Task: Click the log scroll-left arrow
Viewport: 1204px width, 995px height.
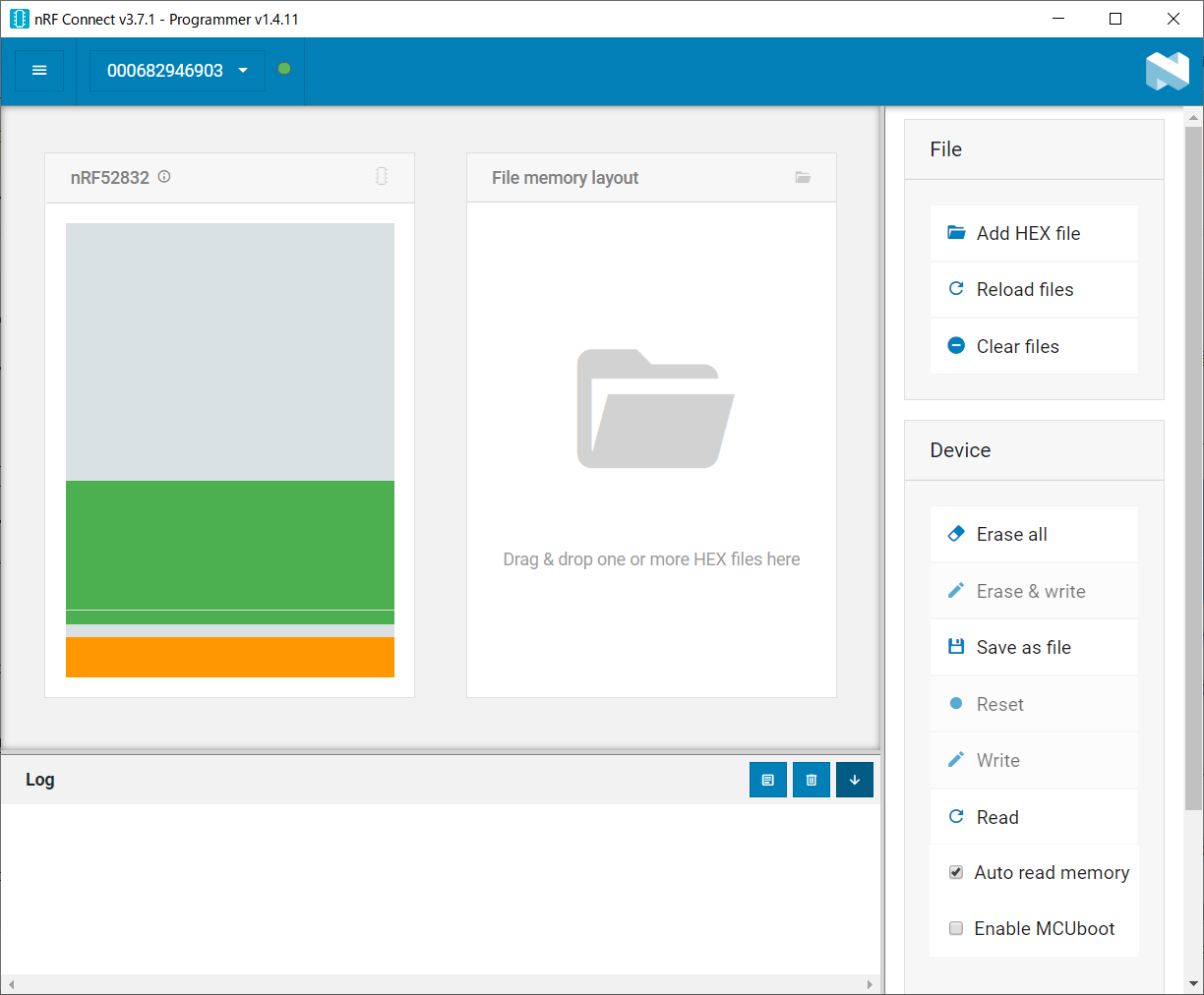Action: click(x=11, y=984)
